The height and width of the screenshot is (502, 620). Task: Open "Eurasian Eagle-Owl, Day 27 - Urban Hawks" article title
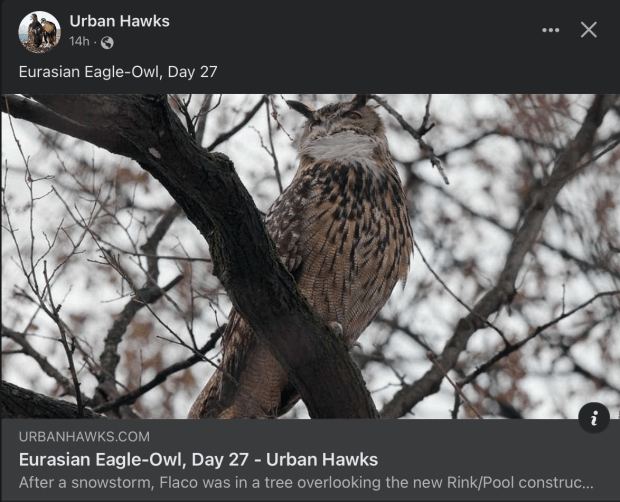click(x=198, y=459)
